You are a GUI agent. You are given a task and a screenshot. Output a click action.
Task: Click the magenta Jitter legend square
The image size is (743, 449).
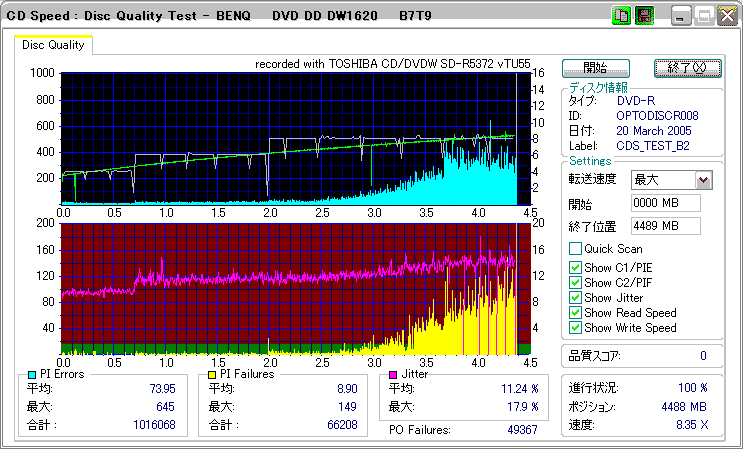tap(394, 374)
